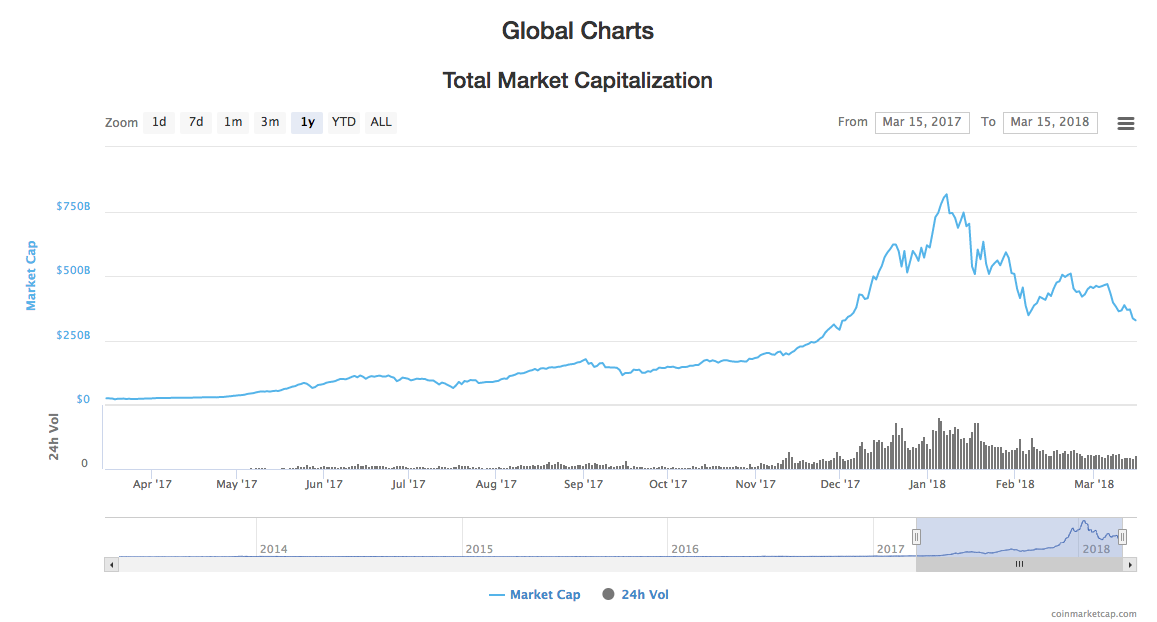Click the 2015 area in navigator timeline

point(520,538)
